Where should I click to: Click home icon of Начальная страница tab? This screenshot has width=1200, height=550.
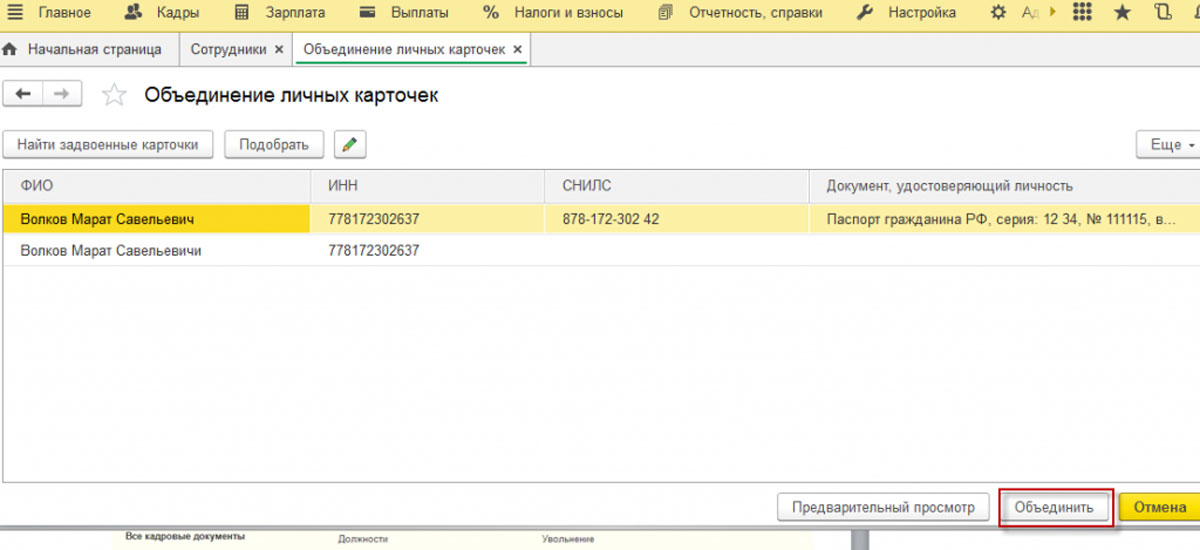11,49
